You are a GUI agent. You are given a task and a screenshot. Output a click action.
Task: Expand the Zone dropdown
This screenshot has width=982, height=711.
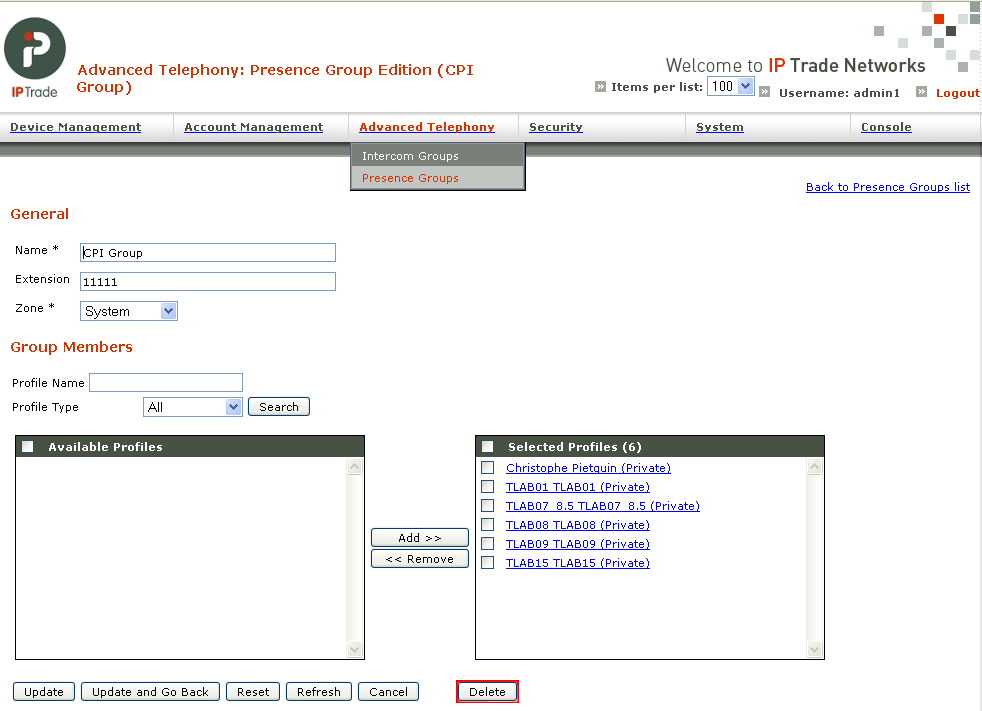click(128, 311)
